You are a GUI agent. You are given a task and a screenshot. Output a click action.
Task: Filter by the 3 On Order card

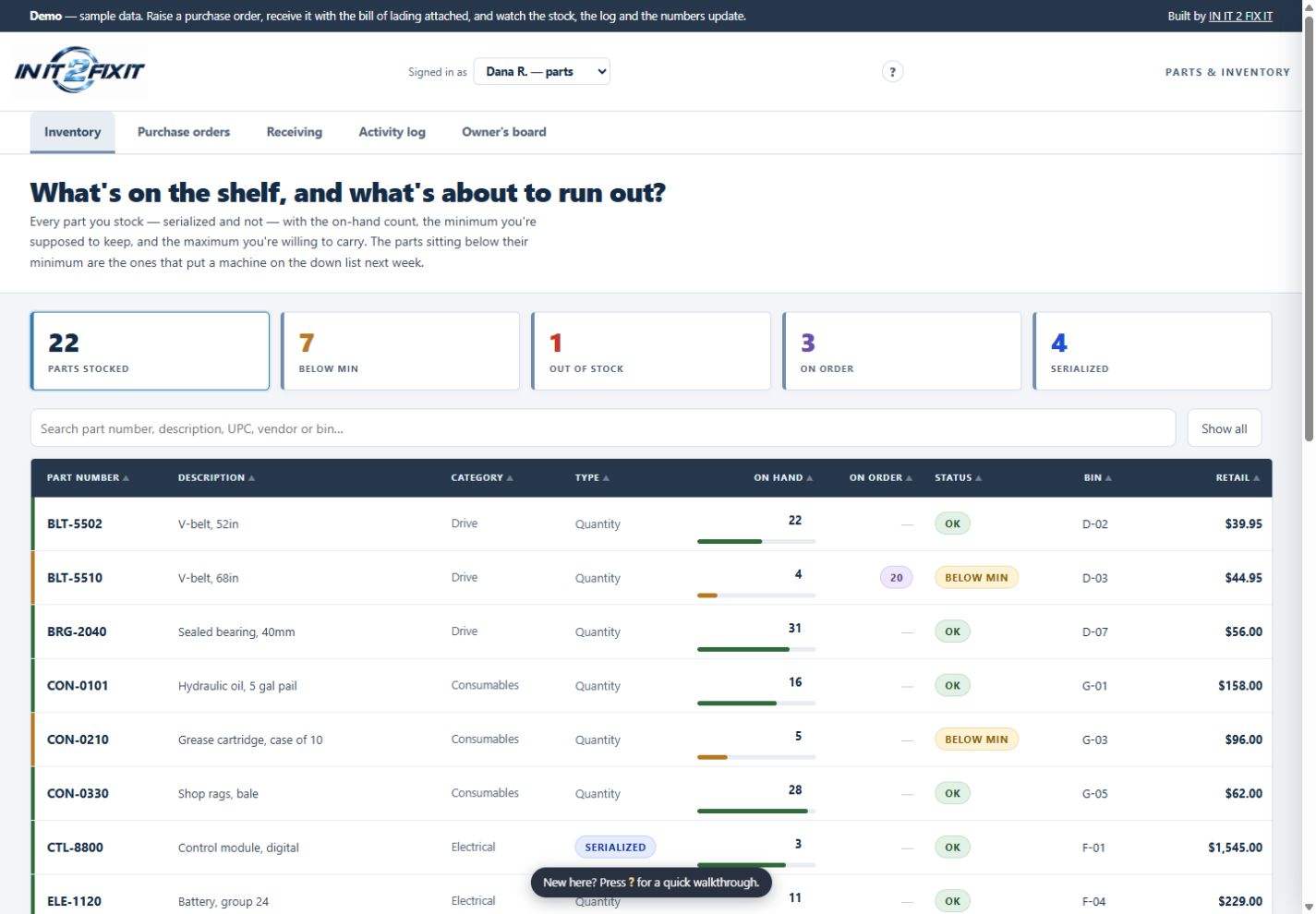[902, 351]
